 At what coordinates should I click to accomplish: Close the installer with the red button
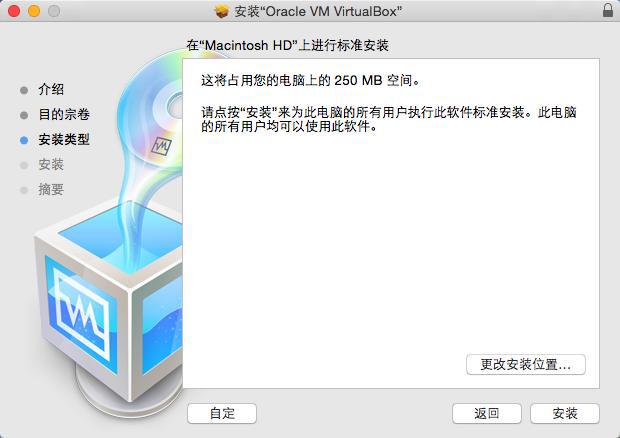[x=14, y=11]
